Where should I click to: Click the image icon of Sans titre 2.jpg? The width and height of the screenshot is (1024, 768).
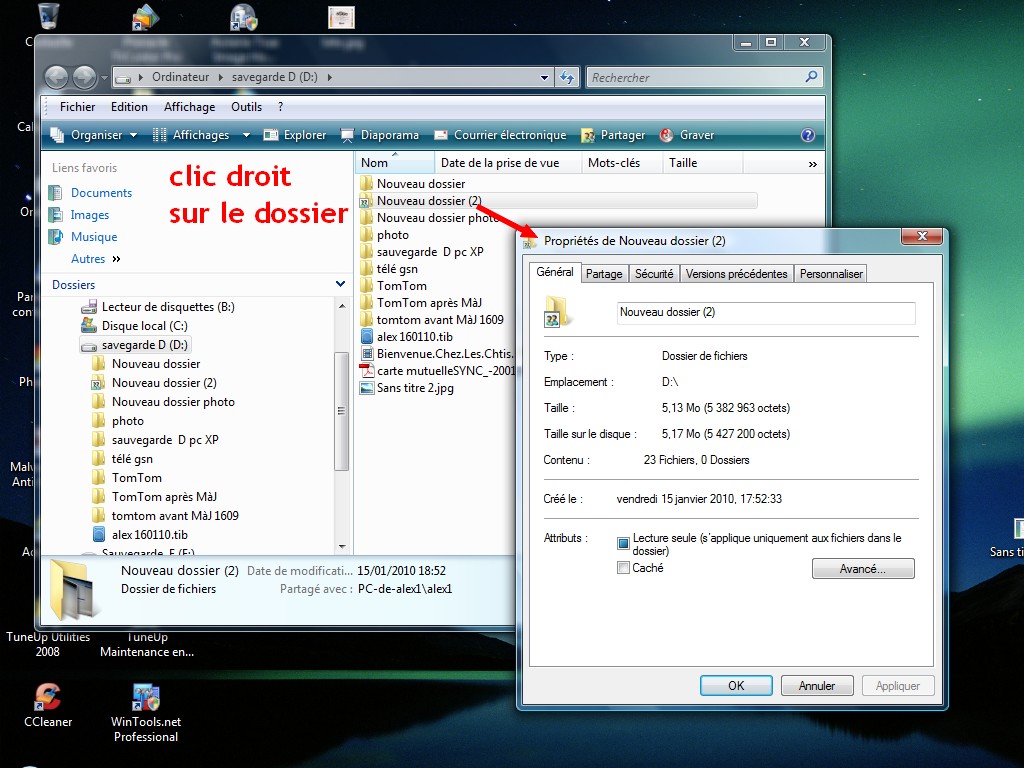pyautogui.click(x=366, y=387)
